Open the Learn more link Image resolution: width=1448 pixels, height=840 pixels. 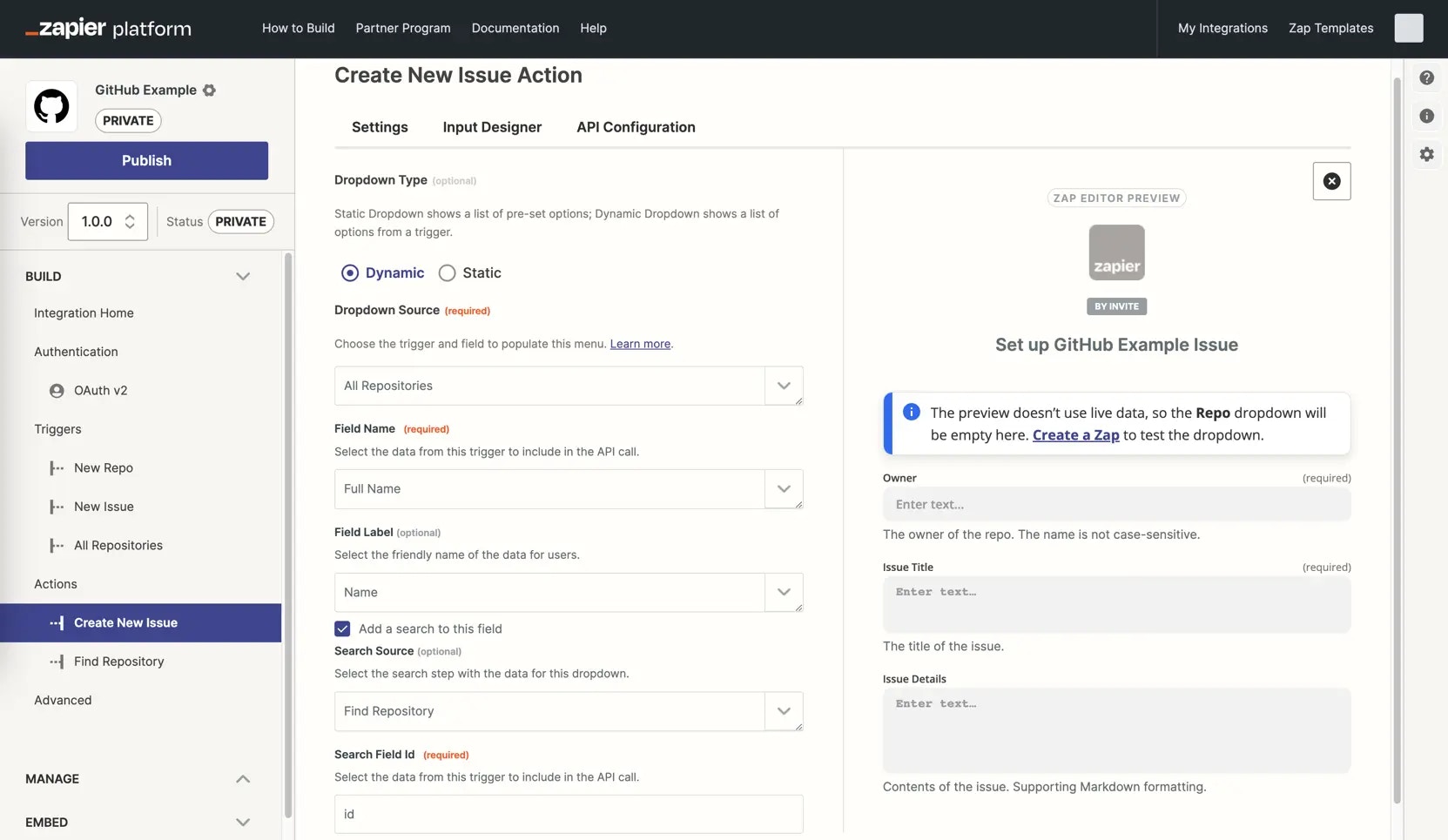(x=640, y=344)
